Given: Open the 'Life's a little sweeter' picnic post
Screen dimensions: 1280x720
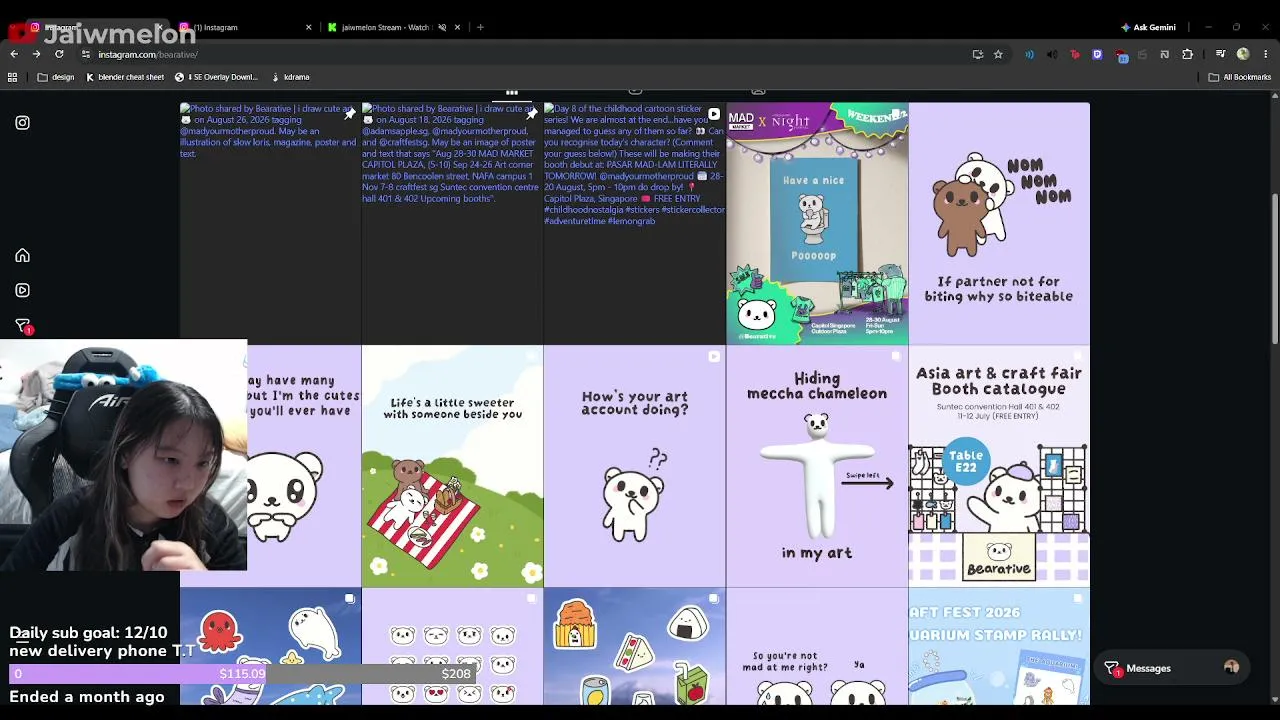Looking at the screenshot, I should pos(452,466).
